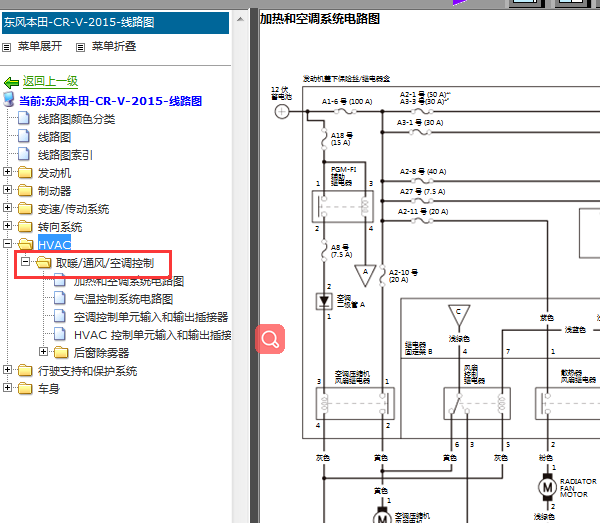Click the 菜单展开 list icon

coord(7,47)
